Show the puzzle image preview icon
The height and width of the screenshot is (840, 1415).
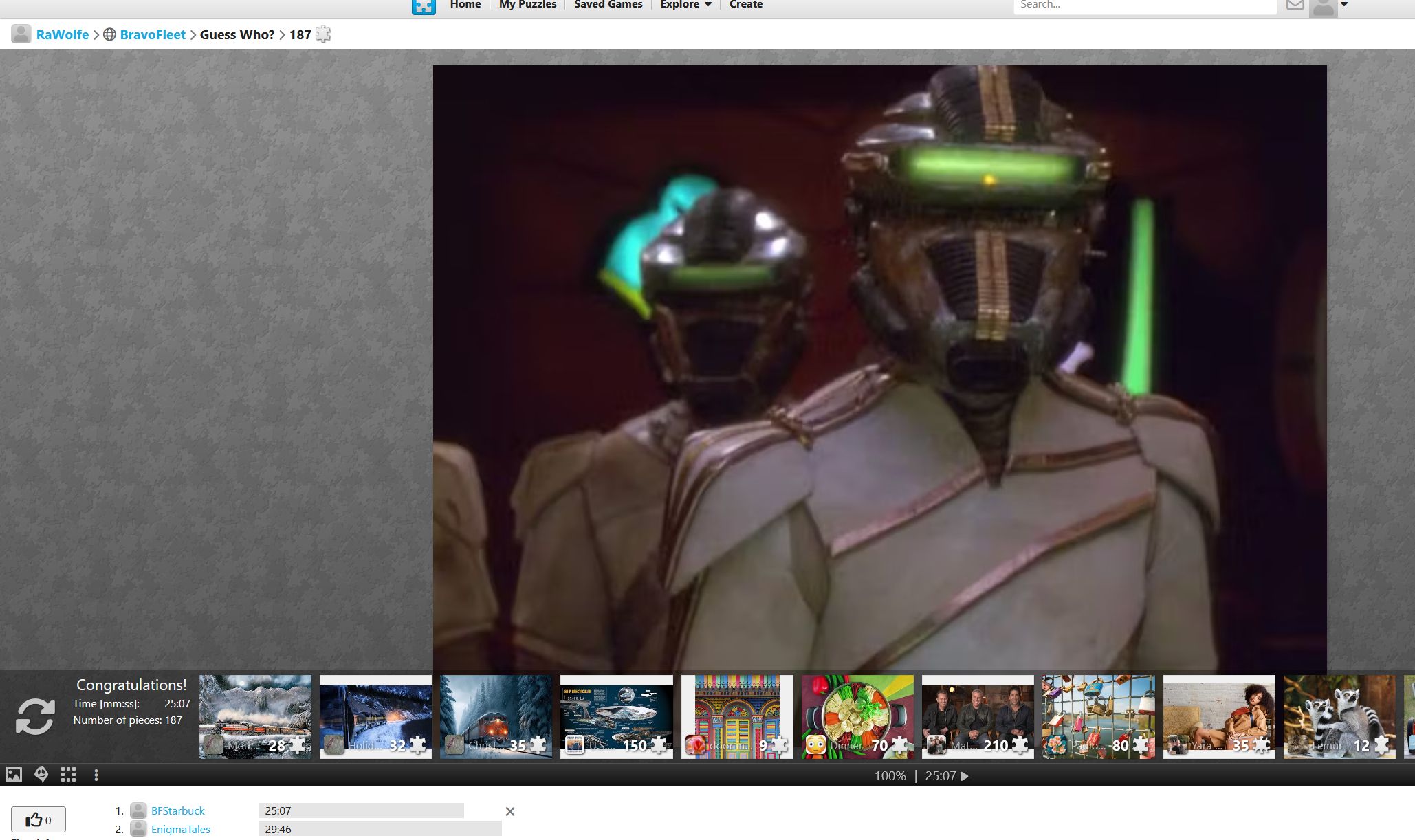pyautogui.click(x=14, y=775)
